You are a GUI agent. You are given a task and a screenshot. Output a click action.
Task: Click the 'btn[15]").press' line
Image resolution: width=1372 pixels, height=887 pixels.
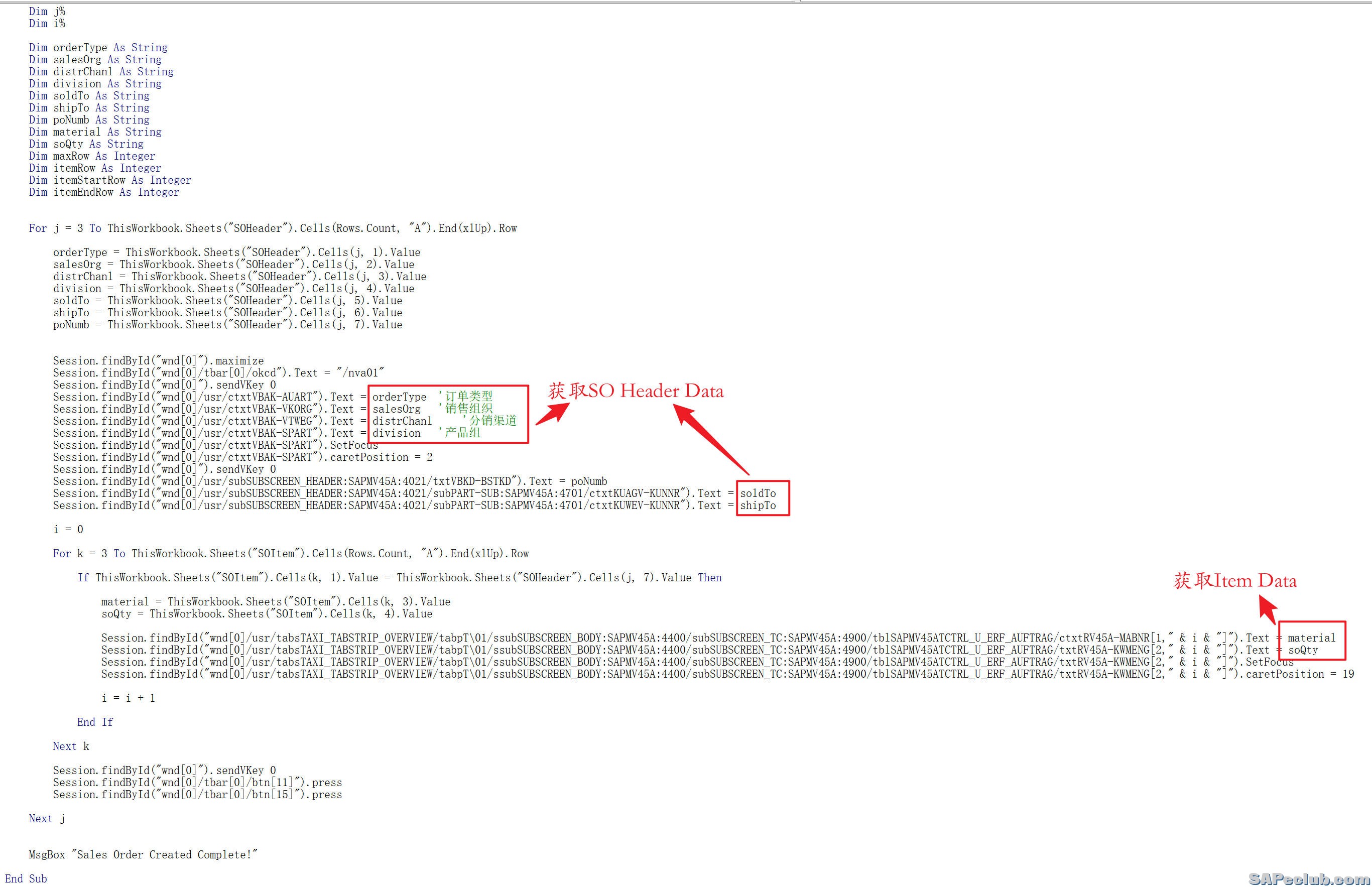(198, 796)
